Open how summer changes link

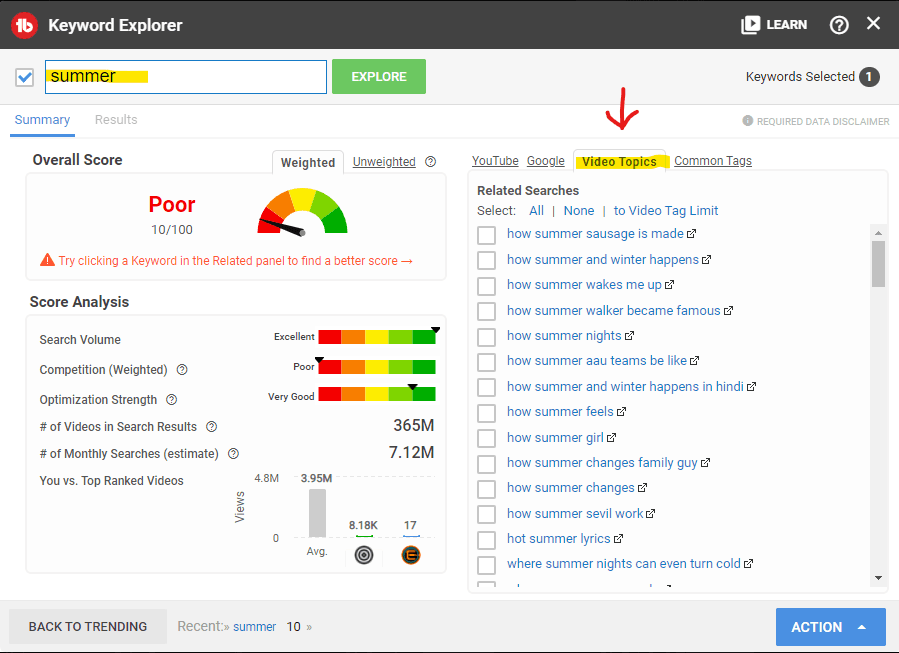tap(570, 488)
